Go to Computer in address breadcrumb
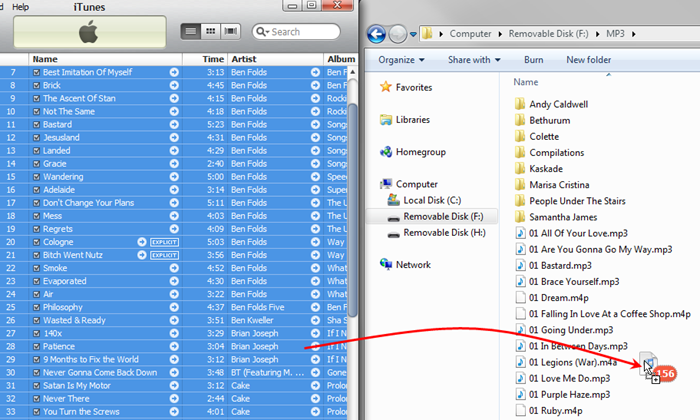Viewport: 700px width, 420px height. (470, 34)
